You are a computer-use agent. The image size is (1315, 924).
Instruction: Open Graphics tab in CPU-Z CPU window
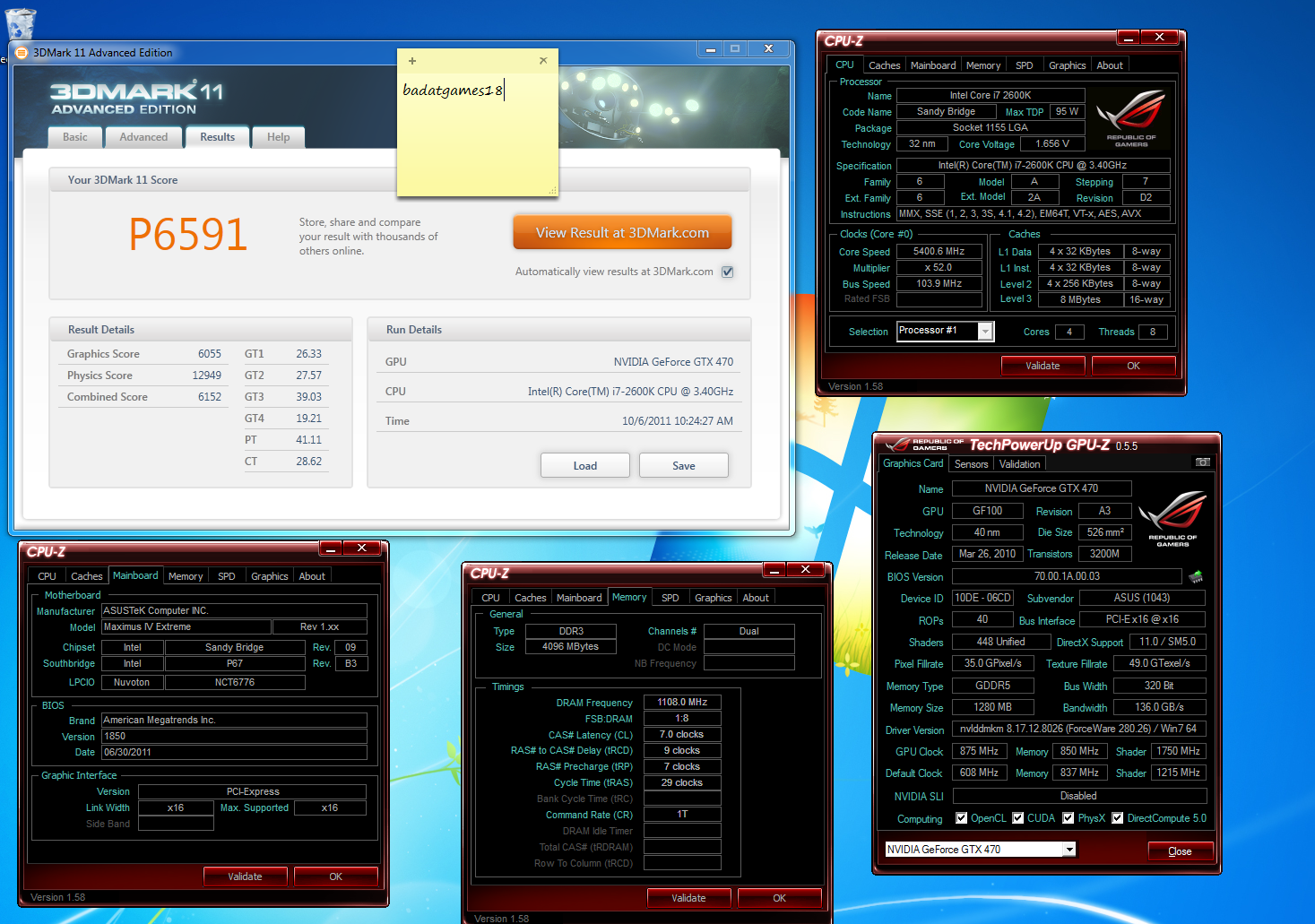point(1067,65)
